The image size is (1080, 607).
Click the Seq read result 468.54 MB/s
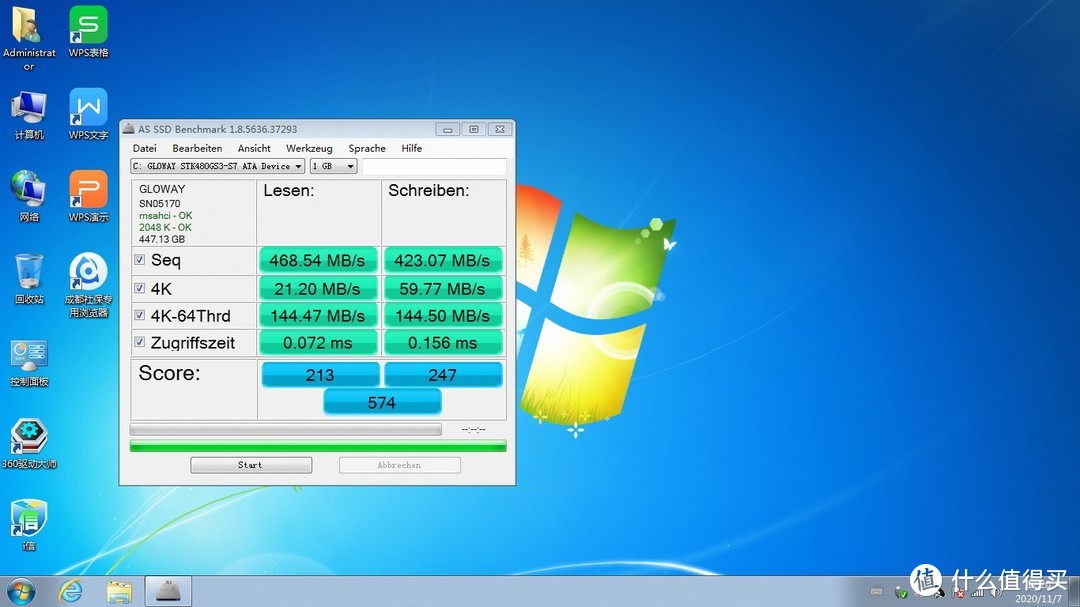[318, 260]
